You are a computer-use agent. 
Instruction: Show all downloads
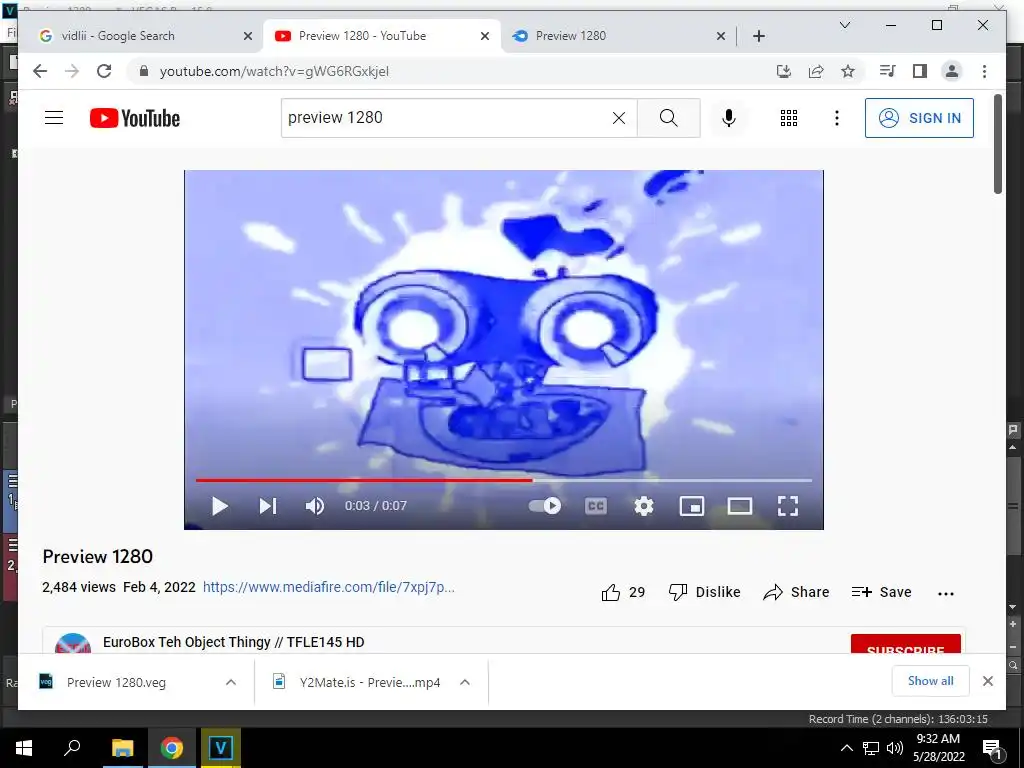click(930, 681)
